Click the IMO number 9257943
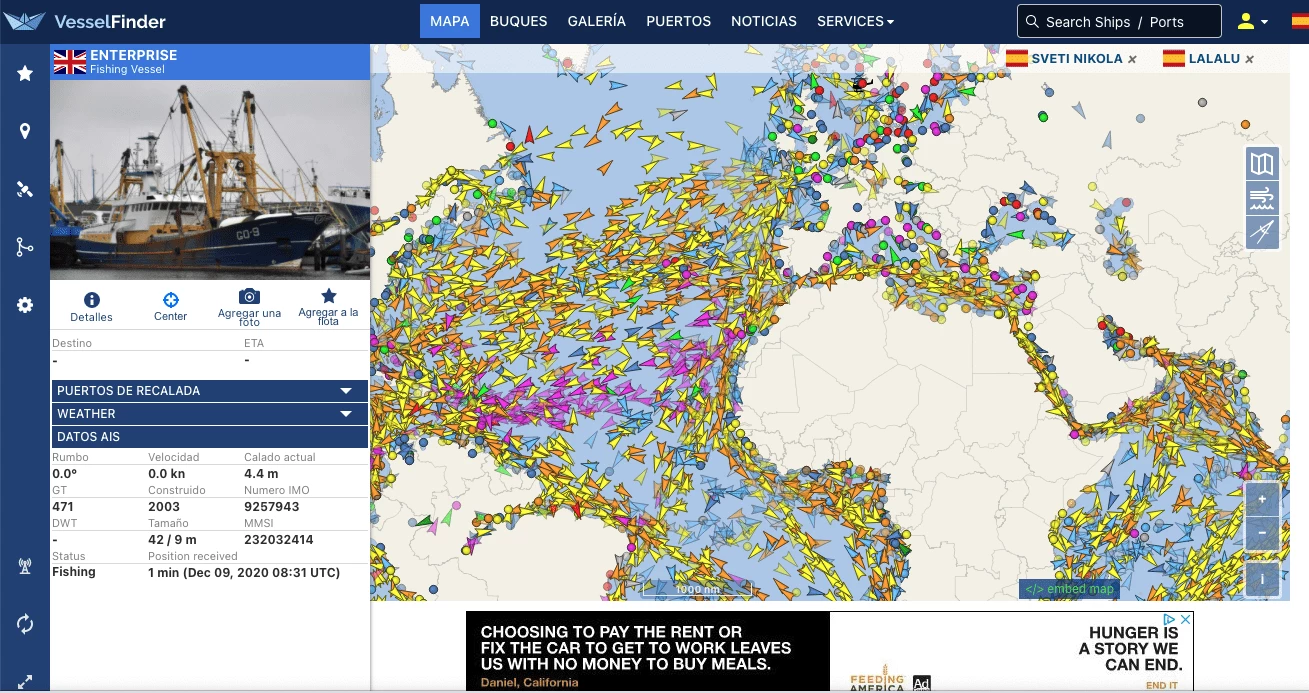 273,507
